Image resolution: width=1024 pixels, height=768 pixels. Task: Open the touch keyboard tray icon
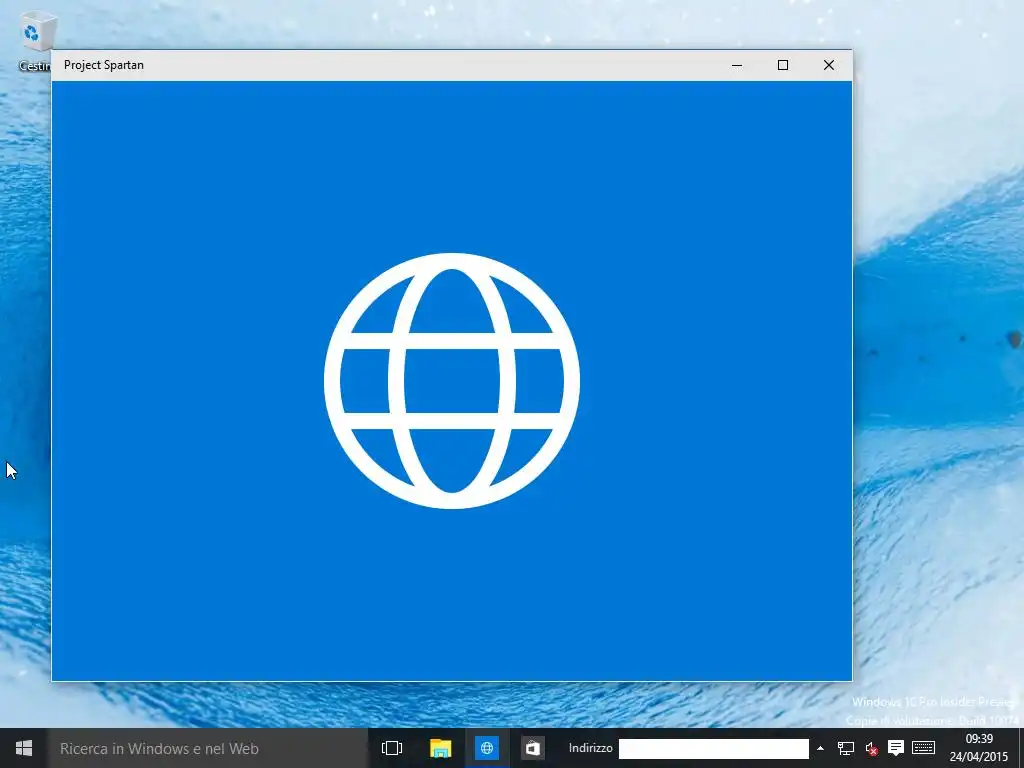[923, 748]
